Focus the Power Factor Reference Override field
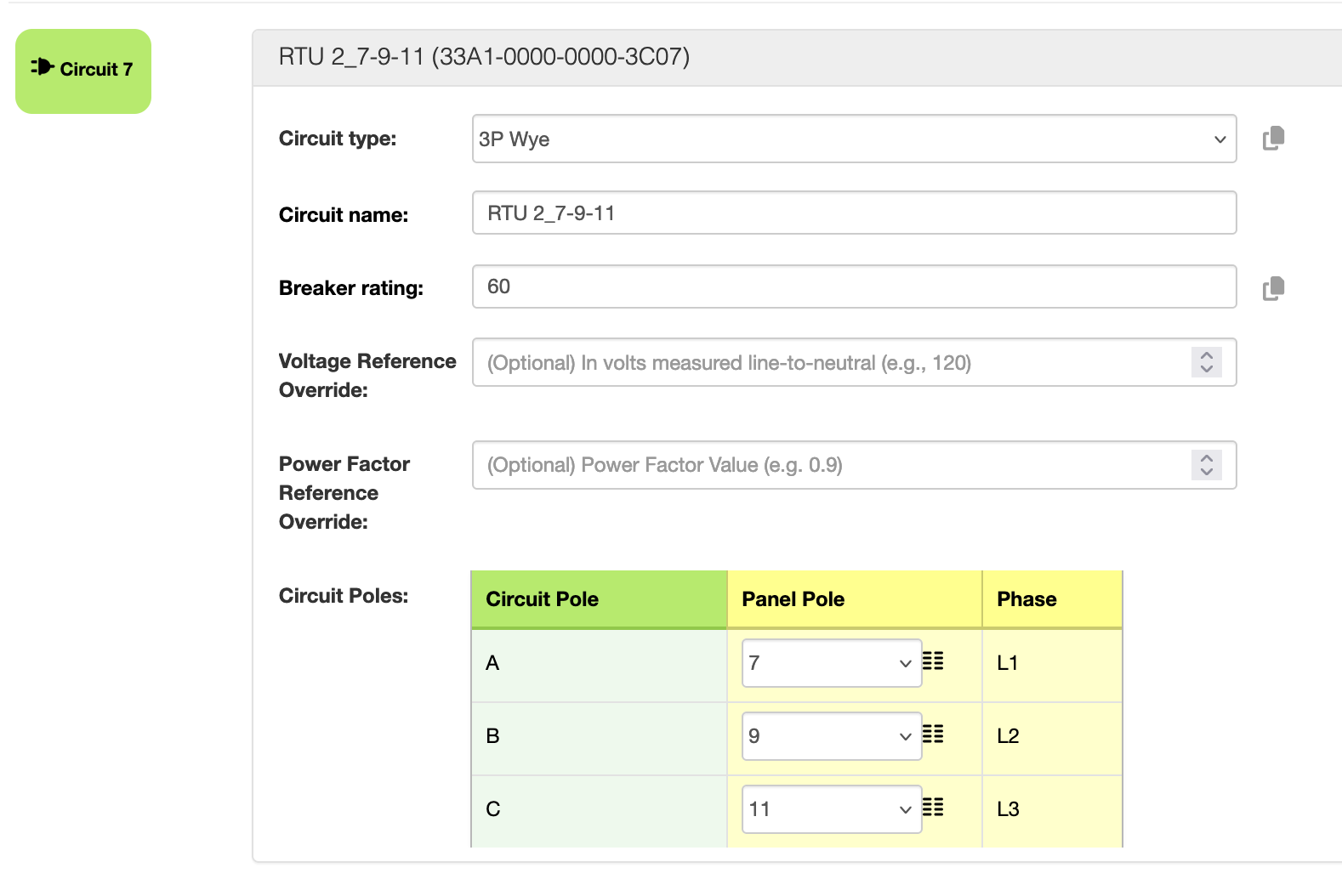 click(x=829, y=465)
